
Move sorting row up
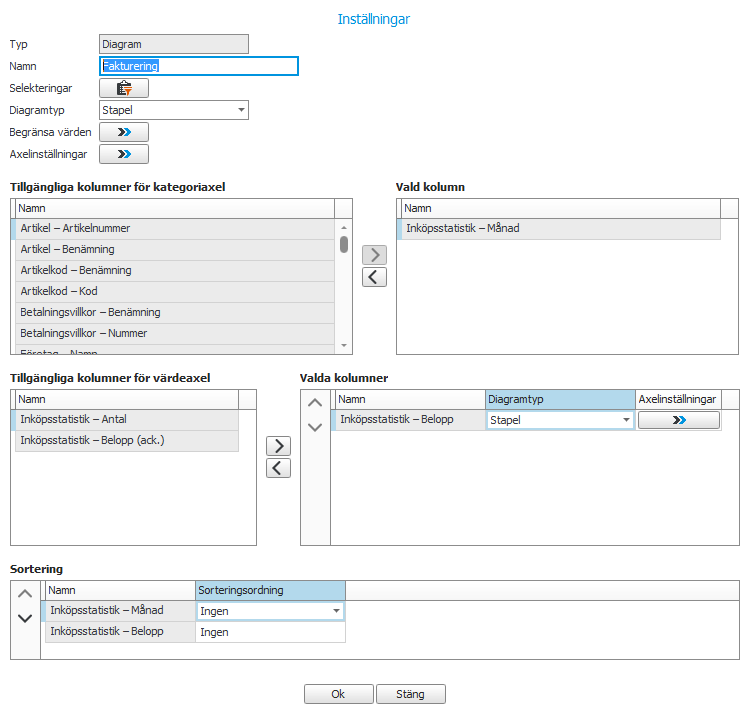tap(25, 594)
